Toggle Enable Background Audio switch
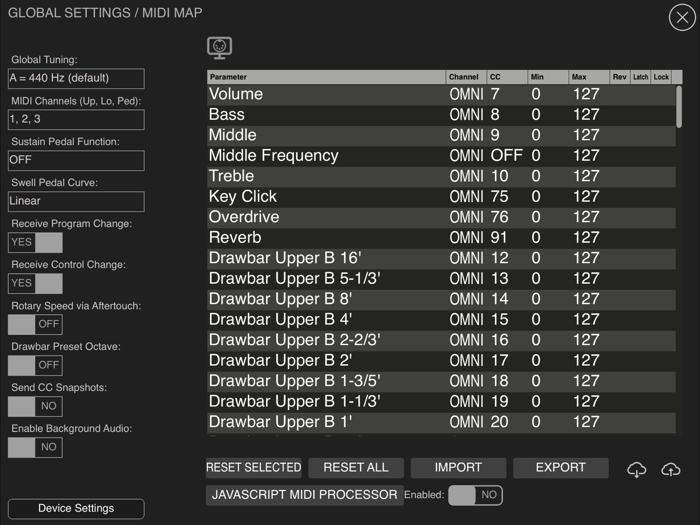 (35, 447)
